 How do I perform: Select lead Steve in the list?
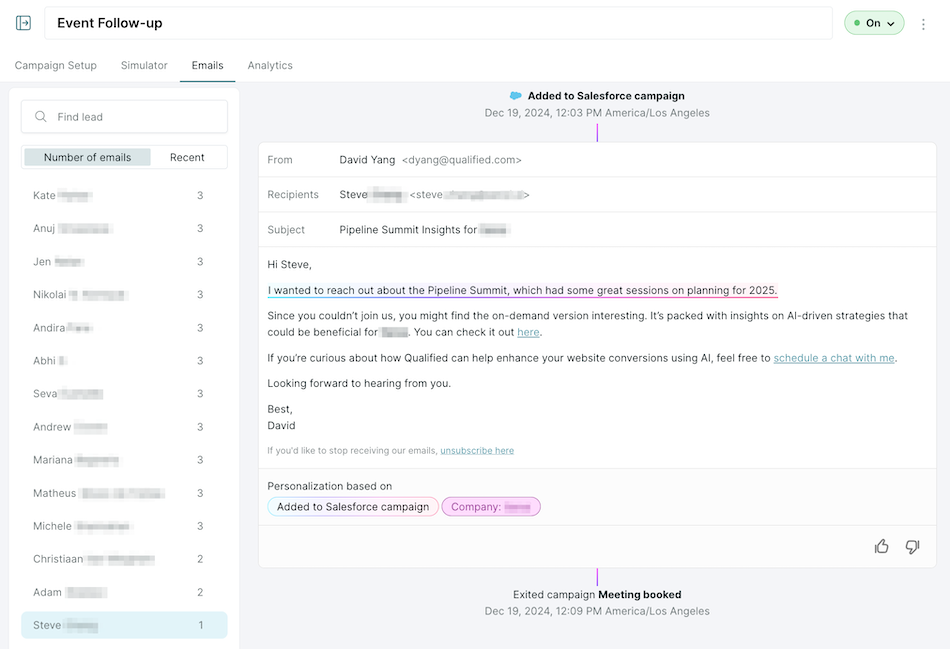click(x=124, y=625)
